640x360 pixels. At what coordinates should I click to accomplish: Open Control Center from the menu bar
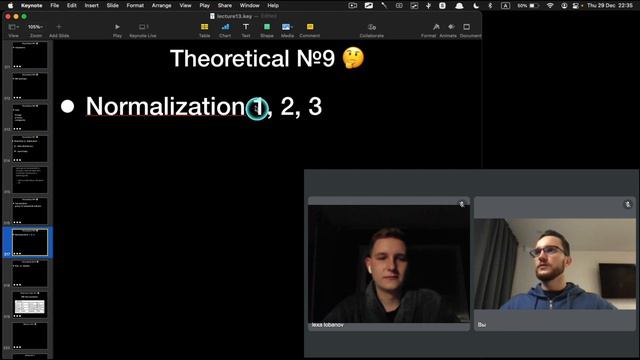coord(575,6)
